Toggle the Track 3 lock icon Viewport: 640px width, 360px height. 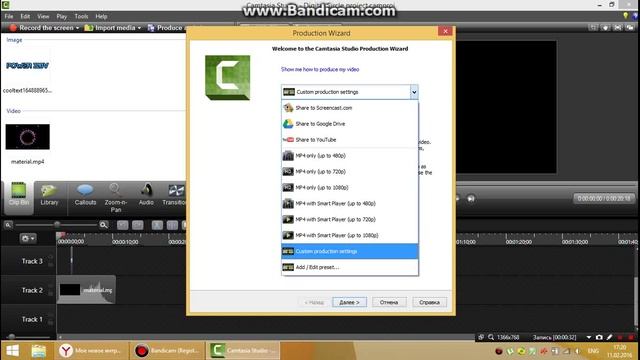(51, 264)
